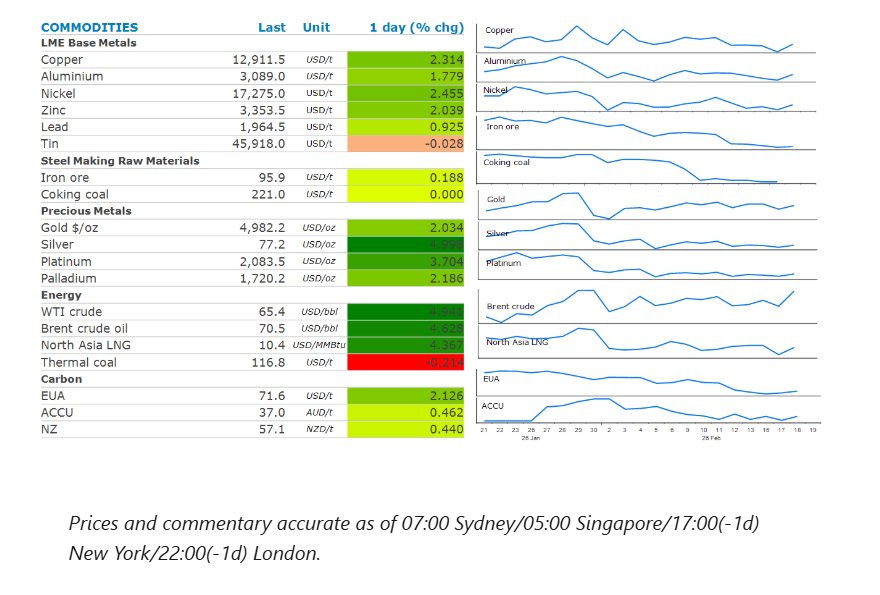
Task: Open the EUA sparkline chart
Action: pyautogui.click(x=649, y=382)
